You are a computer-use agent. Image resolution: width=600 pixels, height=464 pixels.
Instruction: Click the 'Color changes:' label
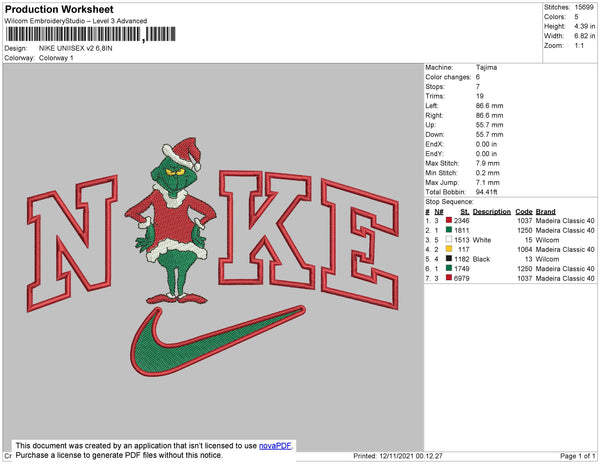pos(448,77)
